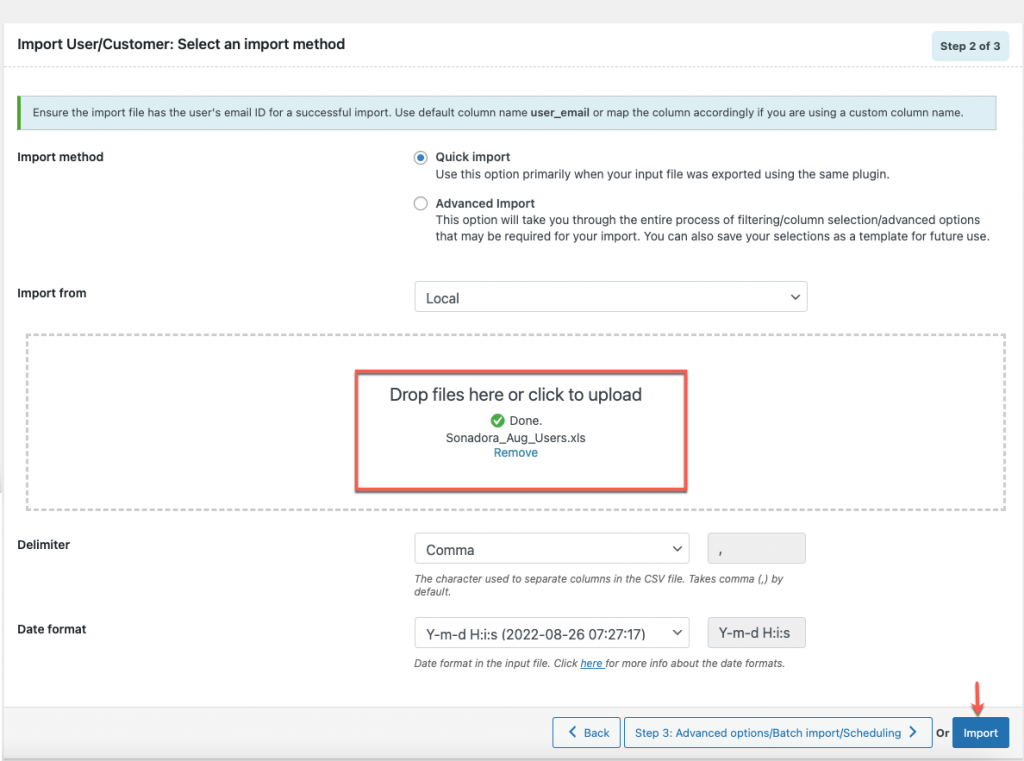Click the 'Import method' label
1024x761 pixels.
(60, 157)
